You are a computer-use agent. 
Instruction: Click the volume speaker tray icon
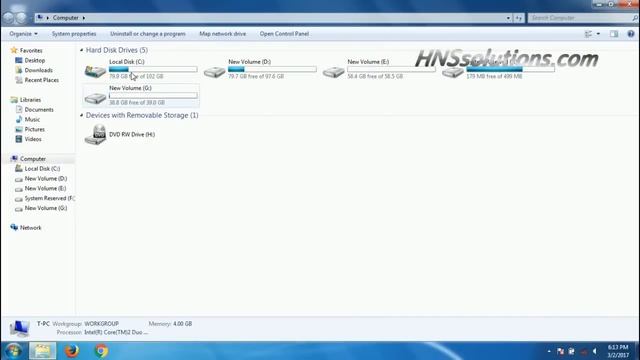595,351
